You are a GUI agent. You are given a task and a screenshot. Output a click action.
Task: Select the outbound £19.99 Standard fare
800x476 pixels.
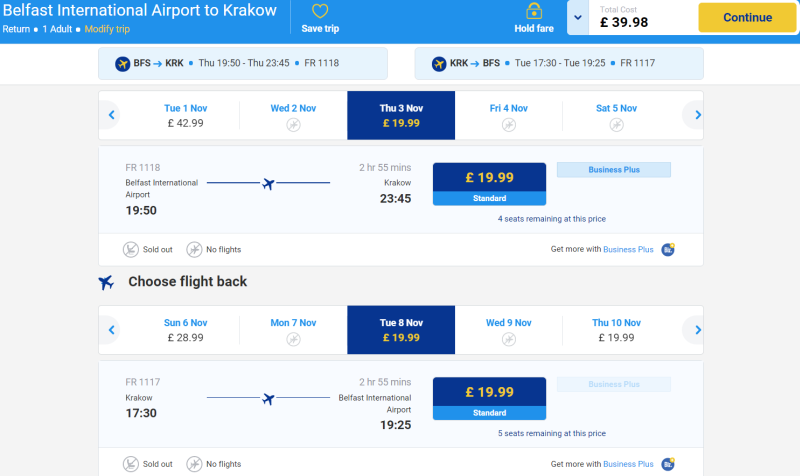[489, 184]
